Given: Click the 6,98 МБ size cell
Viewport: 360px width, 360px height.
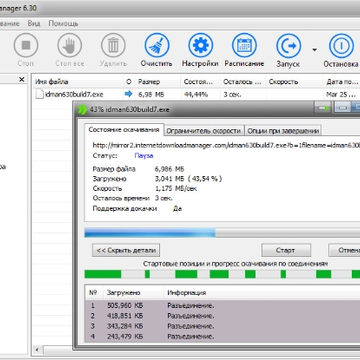Looking at the screenshot, I should click(x=151, y=94).
